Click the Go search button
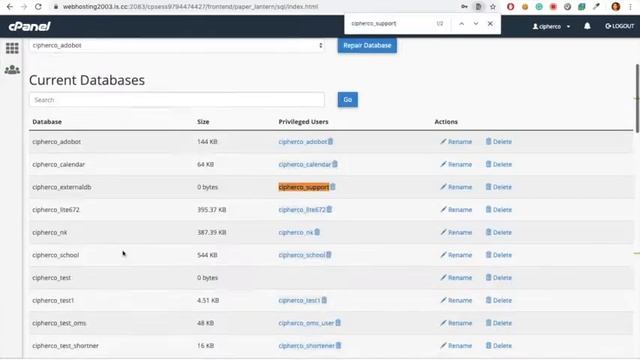Image resolution: width=640 pixels, height=360 pixels. (x=348, y=100)
